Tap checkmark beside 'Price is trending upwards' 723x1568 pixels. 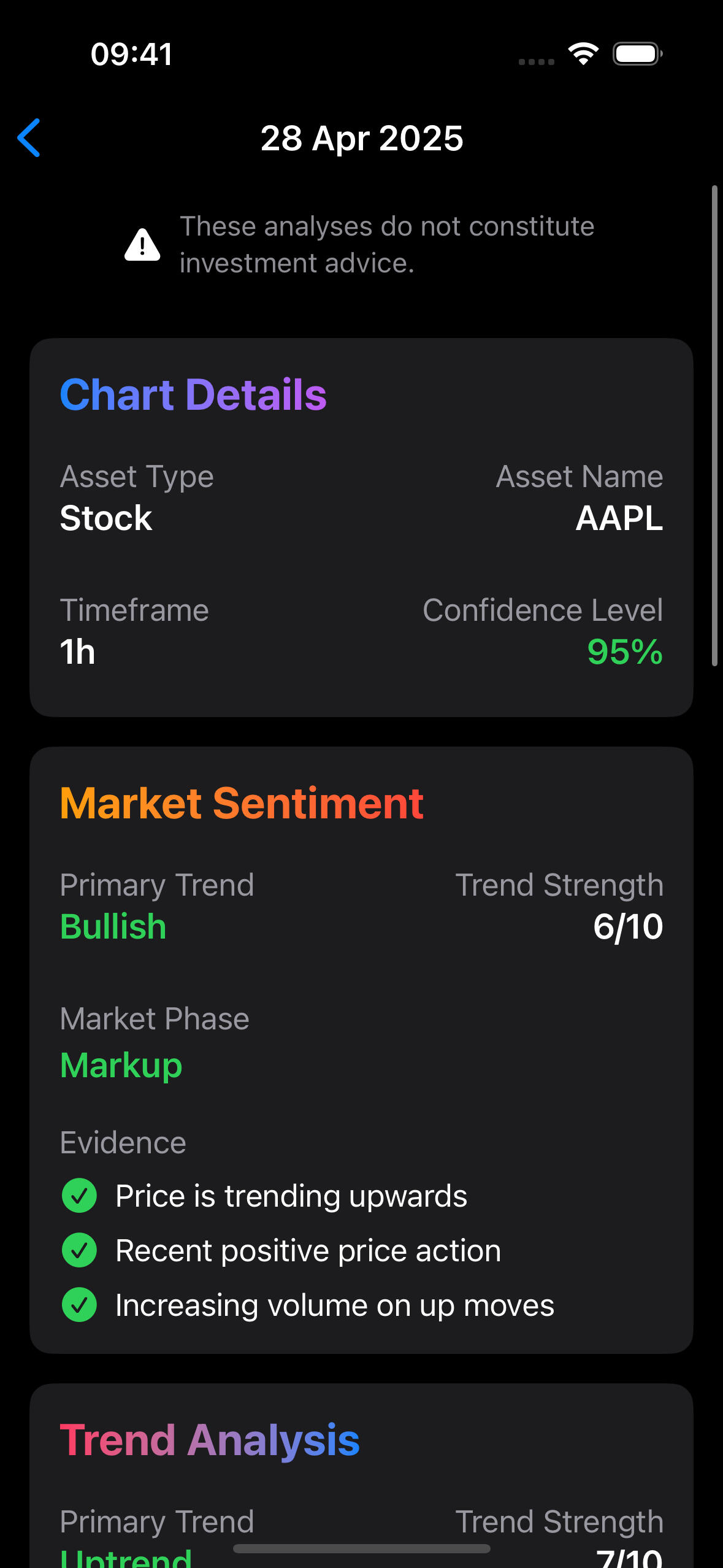coord(80,1196)
